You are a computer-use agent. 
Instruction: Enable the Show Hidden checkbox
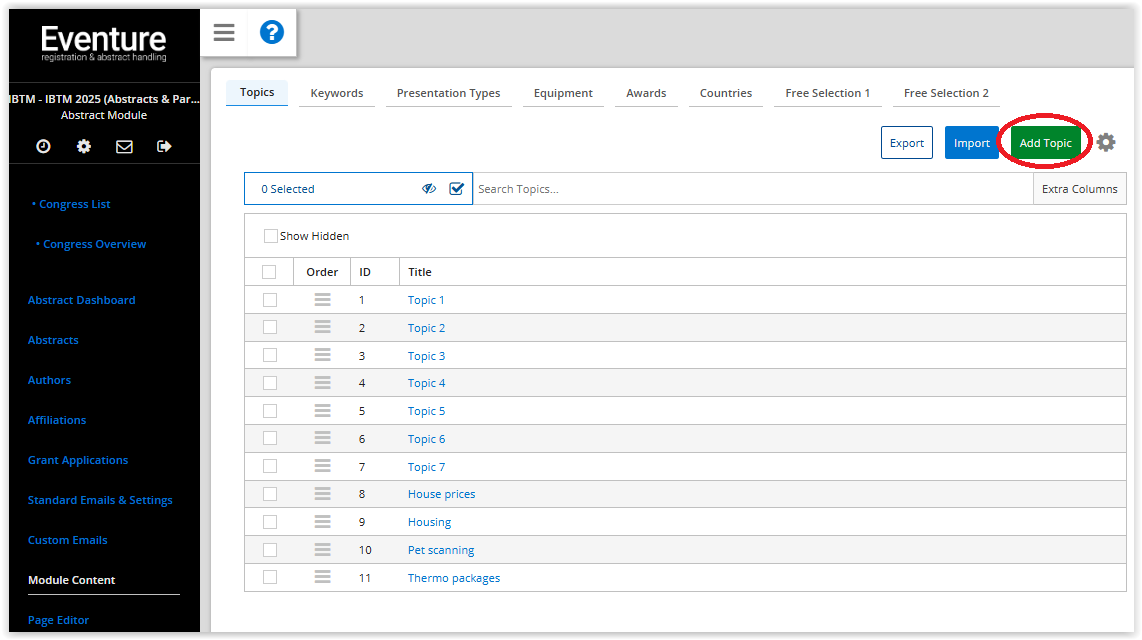270,236
